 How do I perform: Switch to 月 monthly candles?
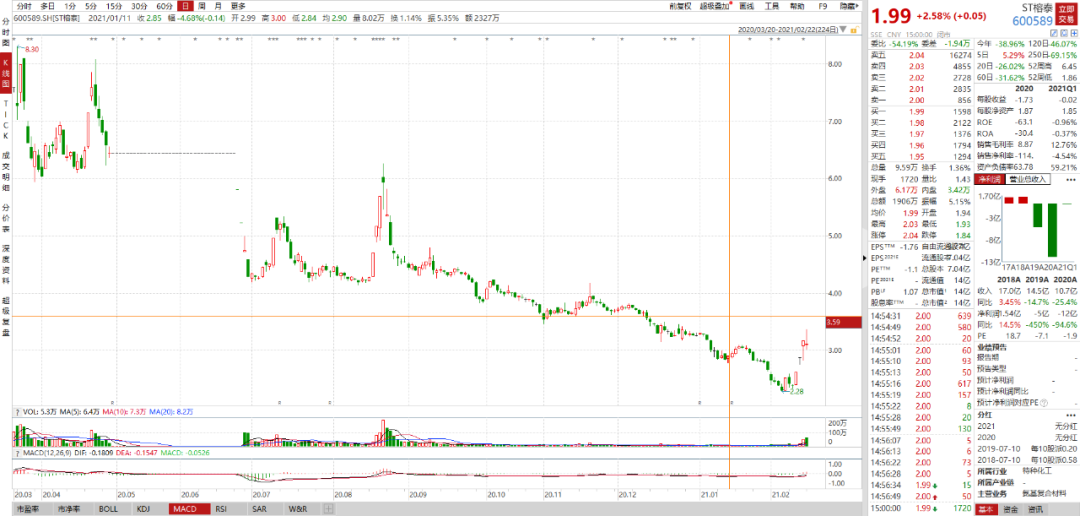click(218, 6)
